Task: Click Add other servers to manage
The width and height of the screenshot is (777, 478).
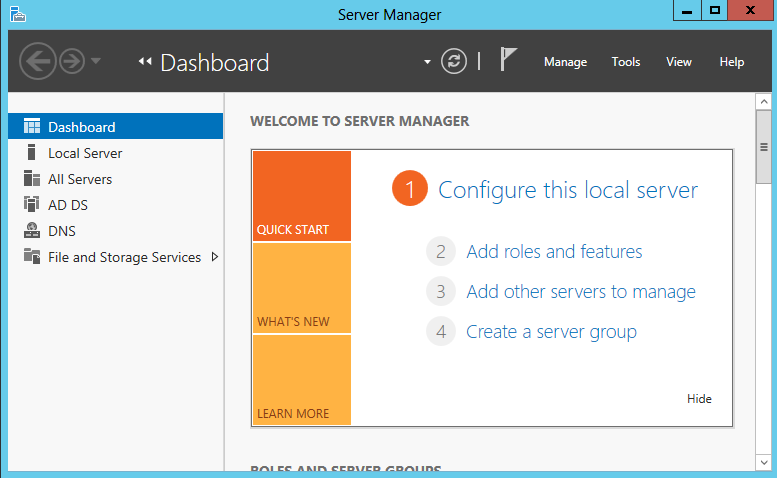Action: pyautogui.click(x=581, y=292)
